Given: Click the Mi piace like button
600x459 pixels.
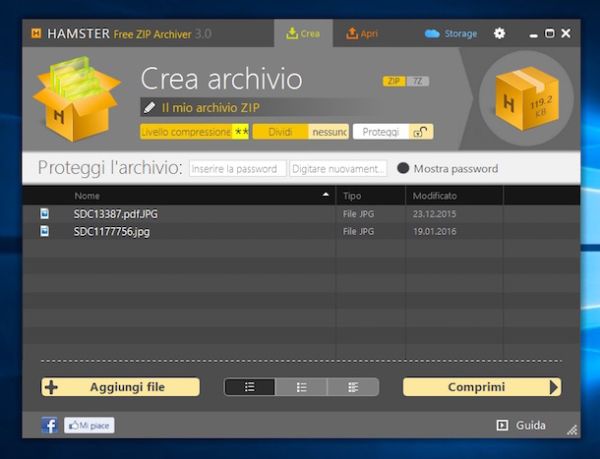Looking at the screenshot, I should tap(90, 425).
